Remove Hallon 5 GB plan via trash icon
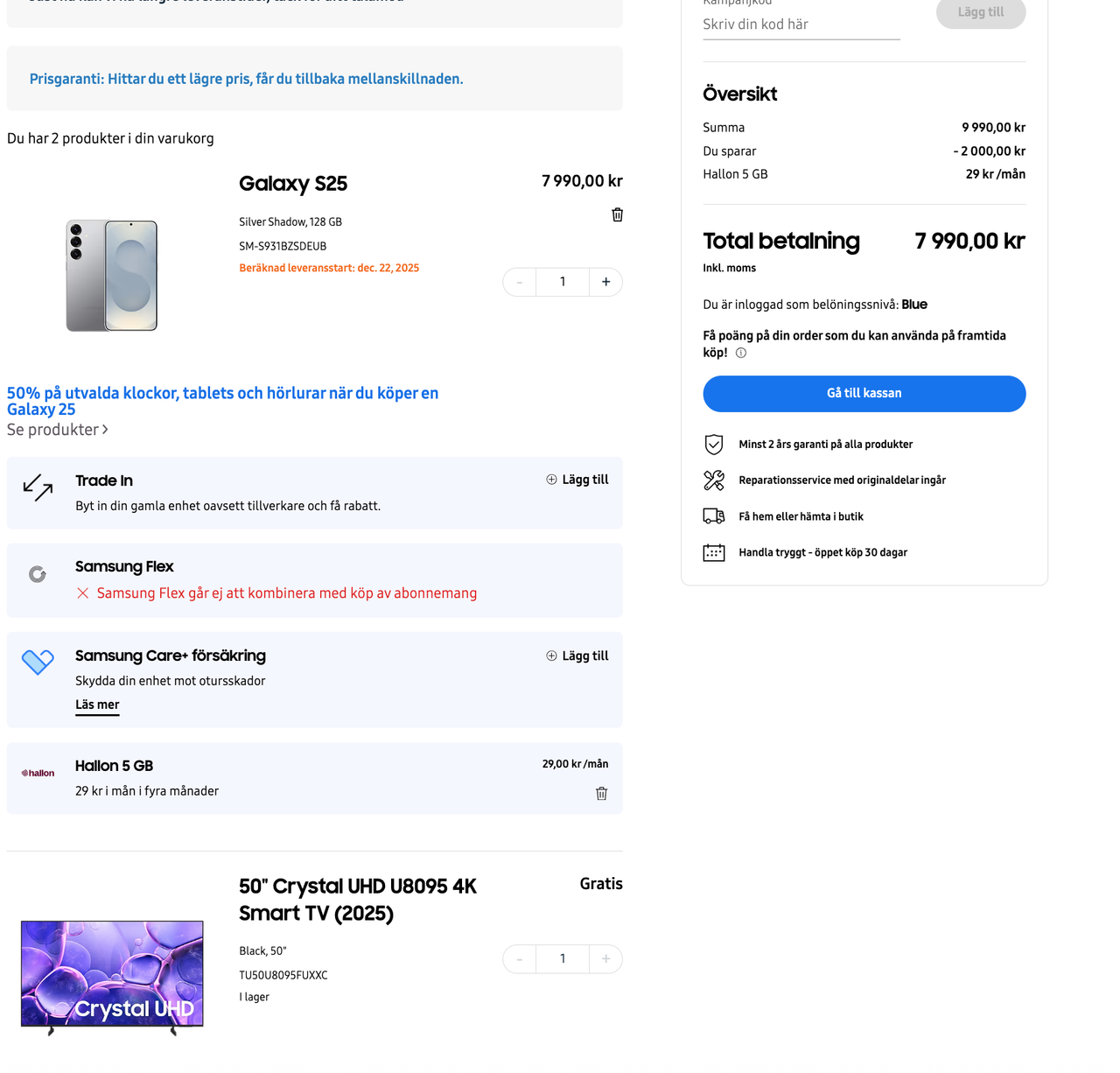Image resolution: width=1120 pixels, height=1073 pixels. [601, 794]
